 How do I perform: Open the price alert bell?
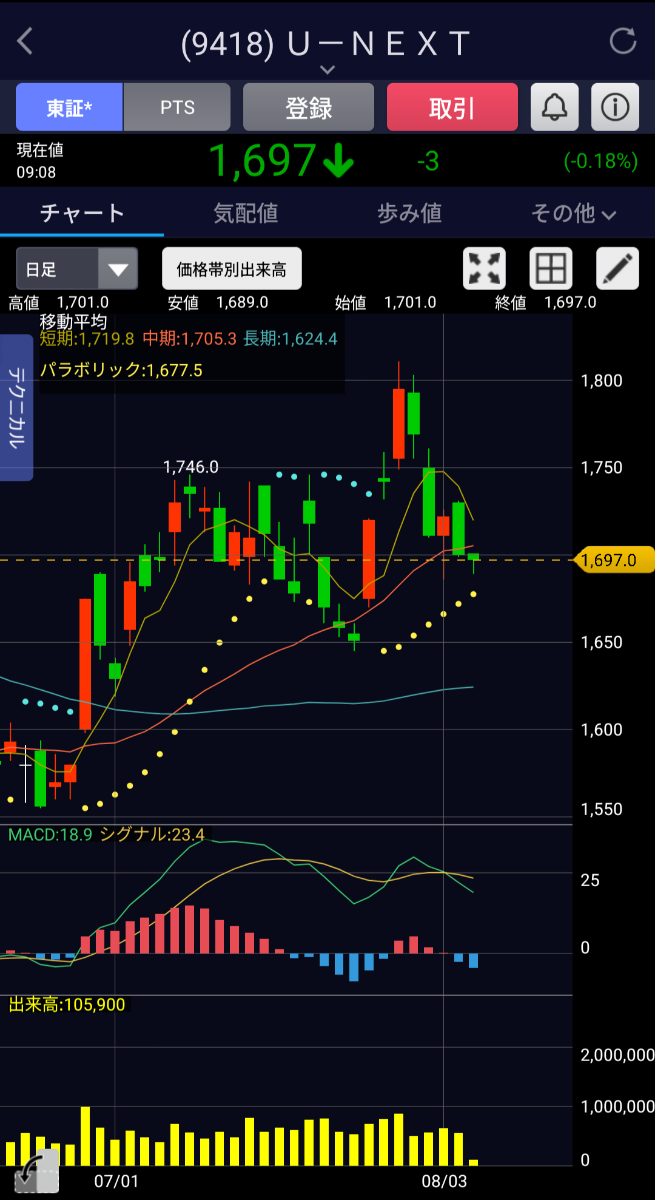click(554, 107)
